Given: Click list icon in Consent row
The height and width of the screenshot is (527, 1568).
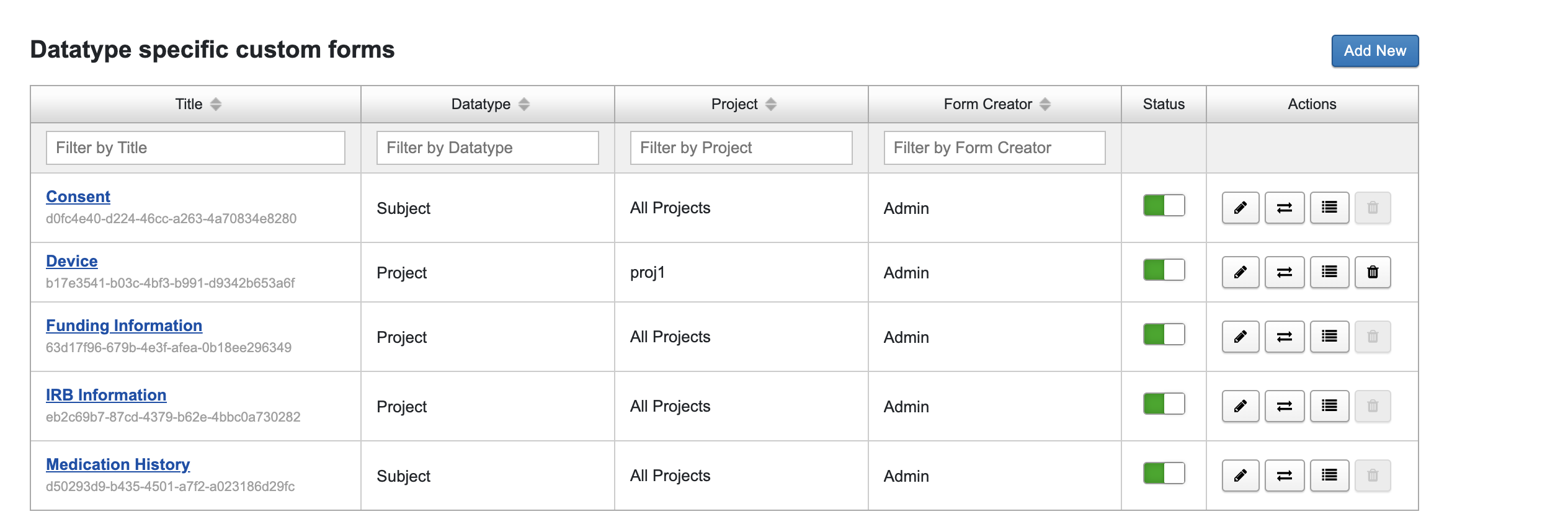Looking at the screenshot, I should (x=1329, y=208).
